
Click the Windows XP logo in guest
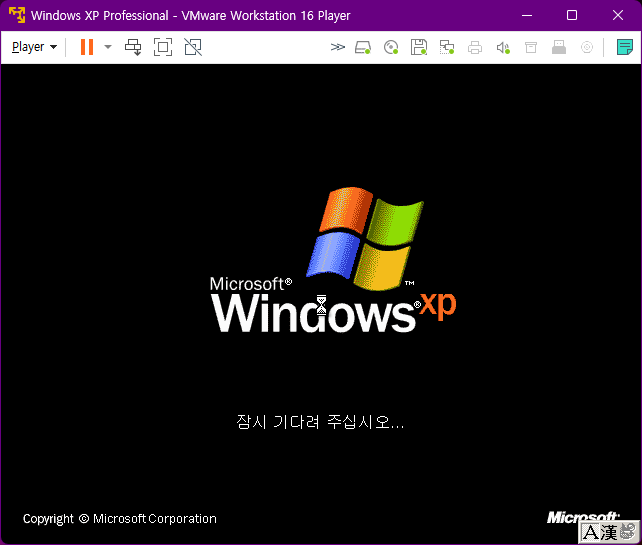tap(332, 260)
